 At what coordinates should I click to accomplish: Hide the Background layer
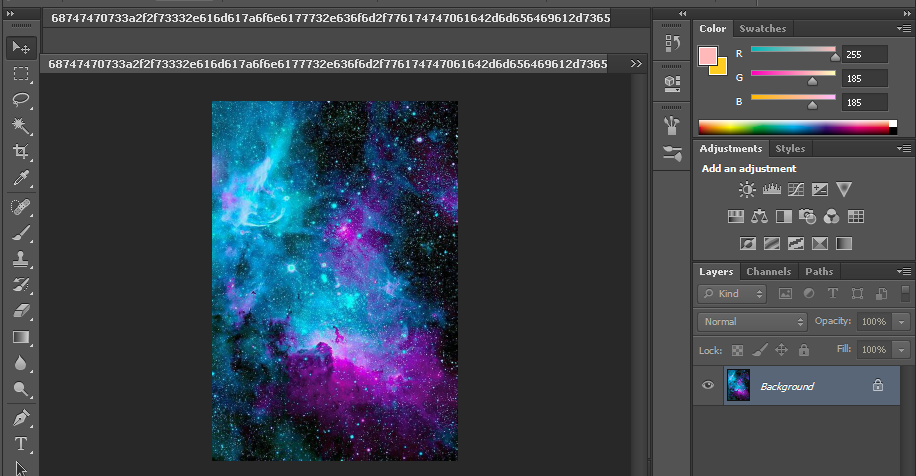tap(708, 386)
